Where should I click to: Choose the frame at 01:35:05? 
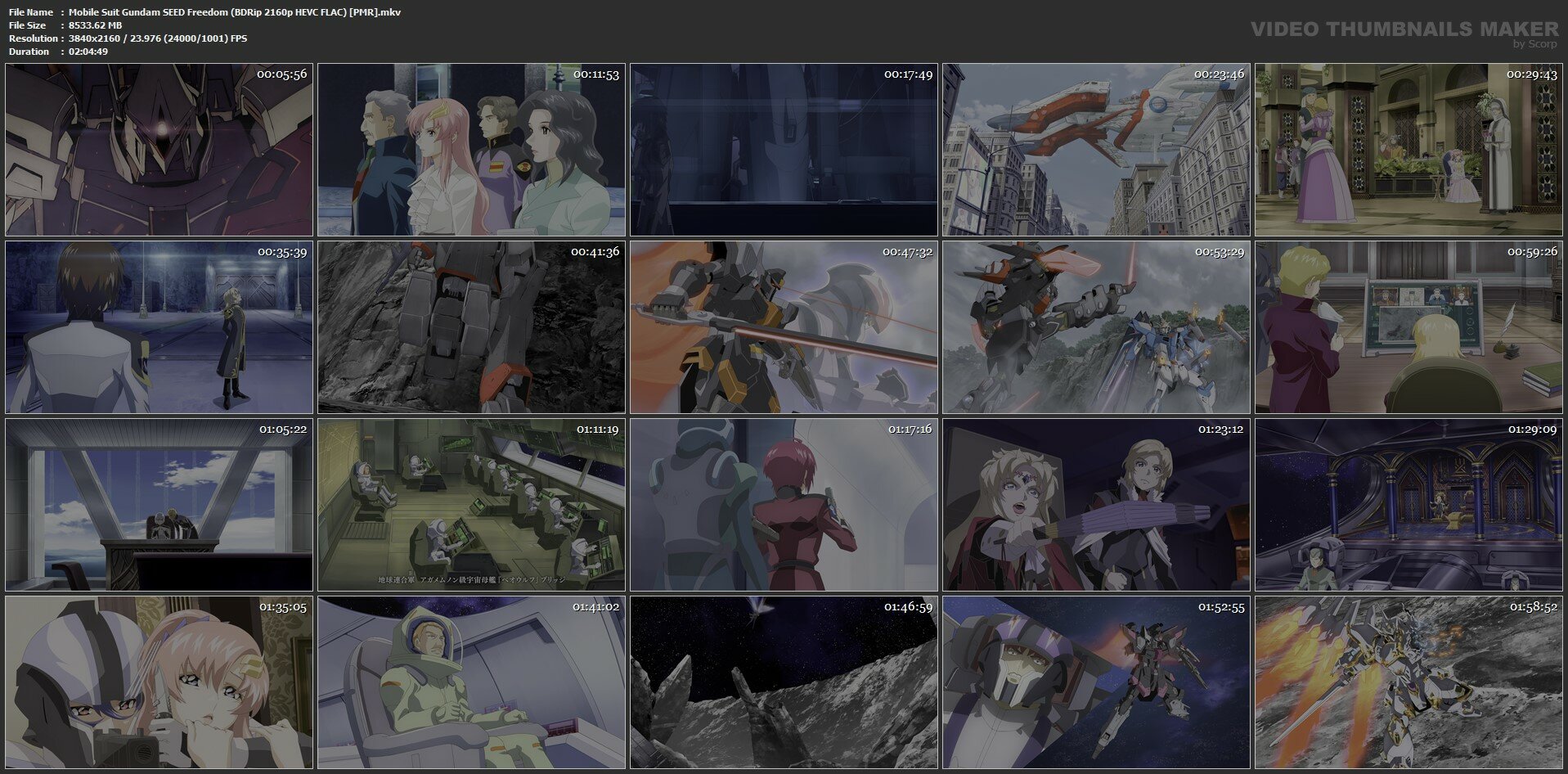point(159,682)
